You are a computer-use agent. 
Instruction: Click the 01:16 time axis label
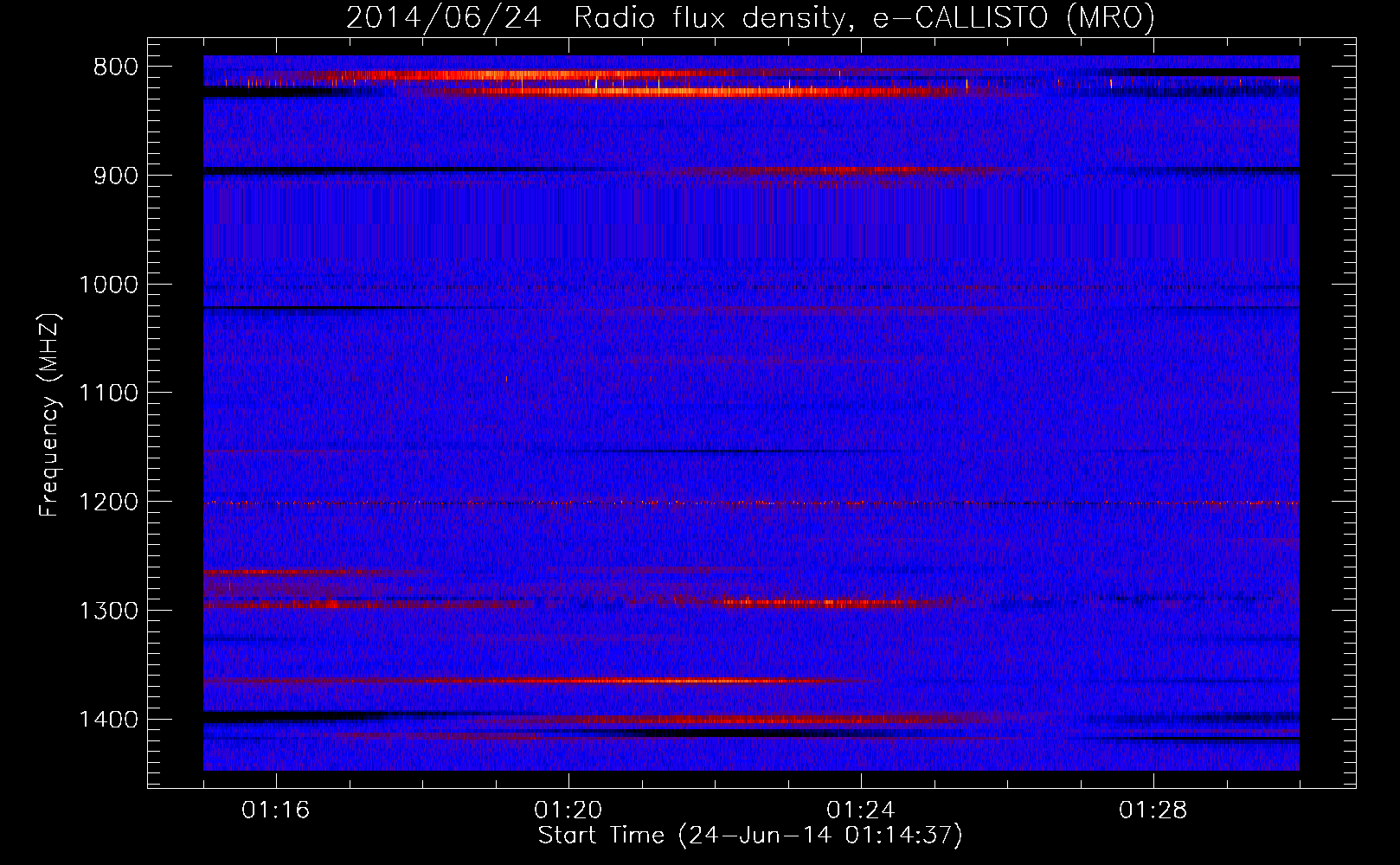pos(276,811)
